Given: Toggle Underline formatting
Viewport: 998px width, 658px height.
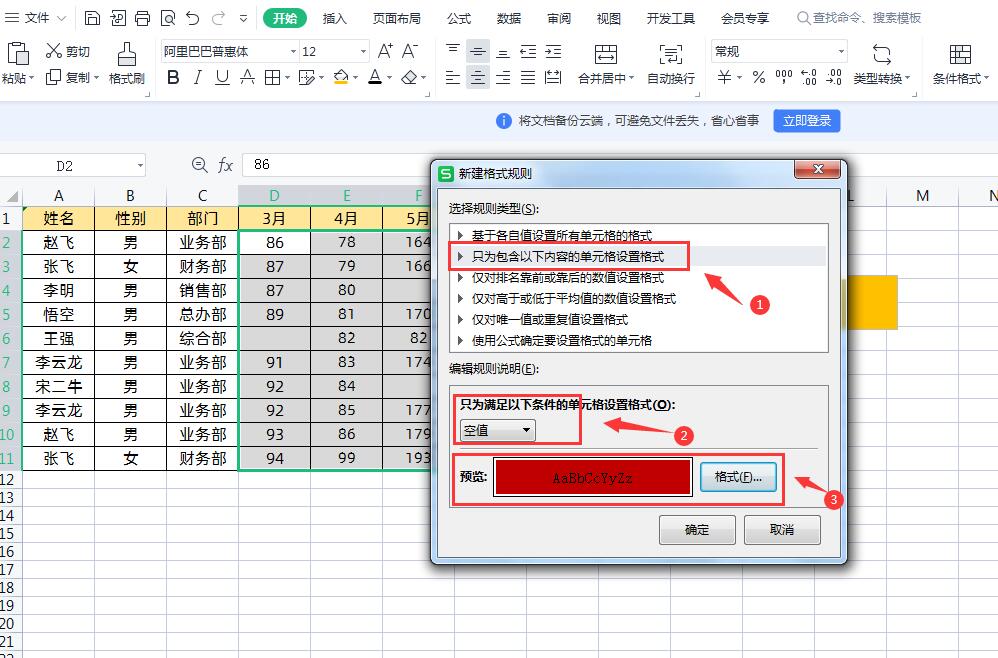Looking at the screenshot, I should click(x=222, y=78).
